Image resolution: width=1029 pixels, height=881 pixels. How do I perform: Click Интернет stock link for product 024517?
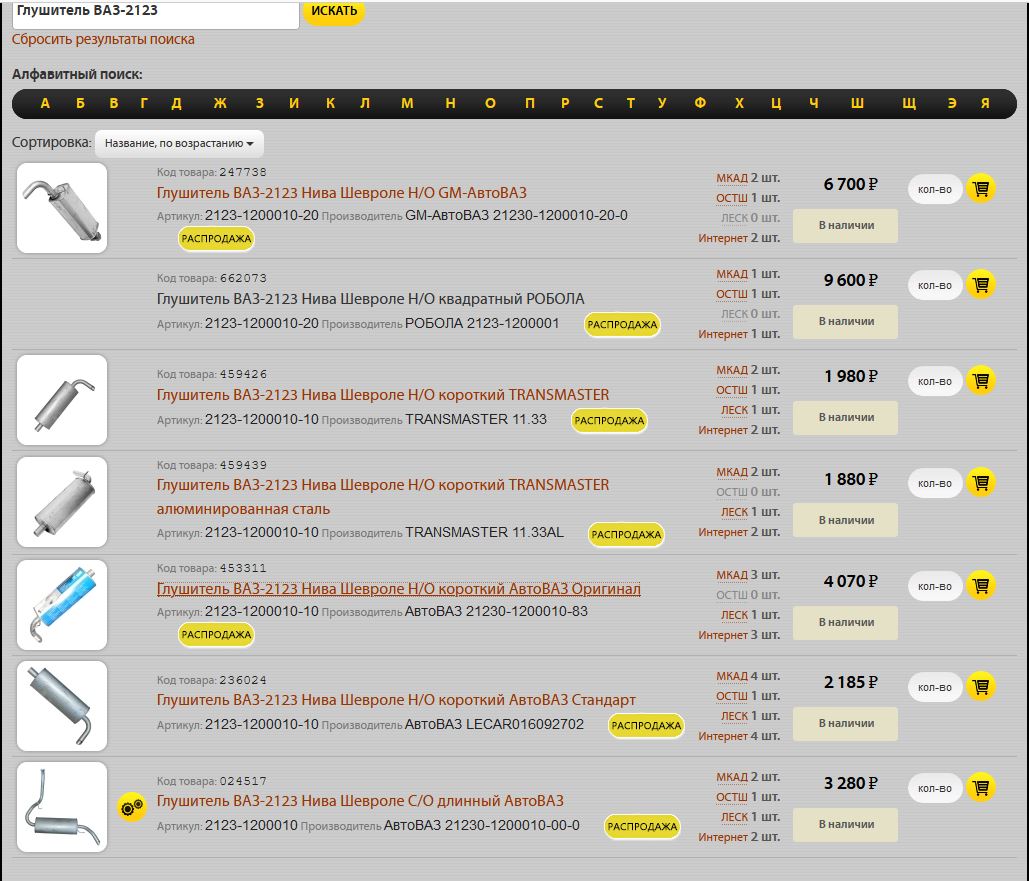(723, 838)
